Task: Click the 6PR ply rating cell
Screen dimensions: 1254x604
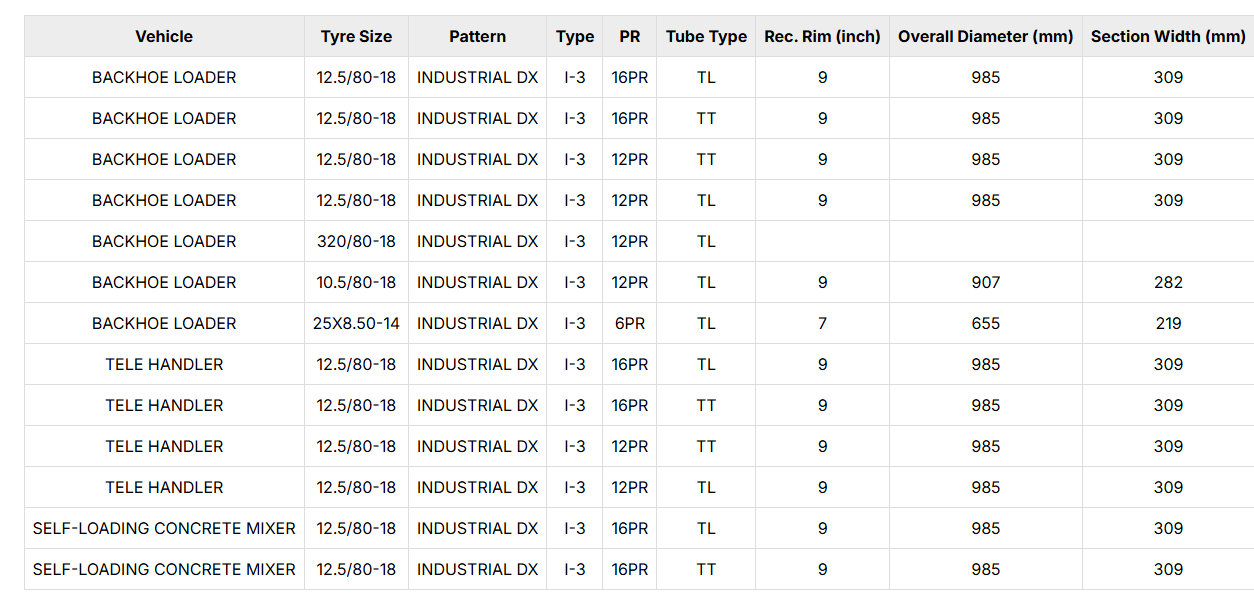Action: tap(629, 323)
